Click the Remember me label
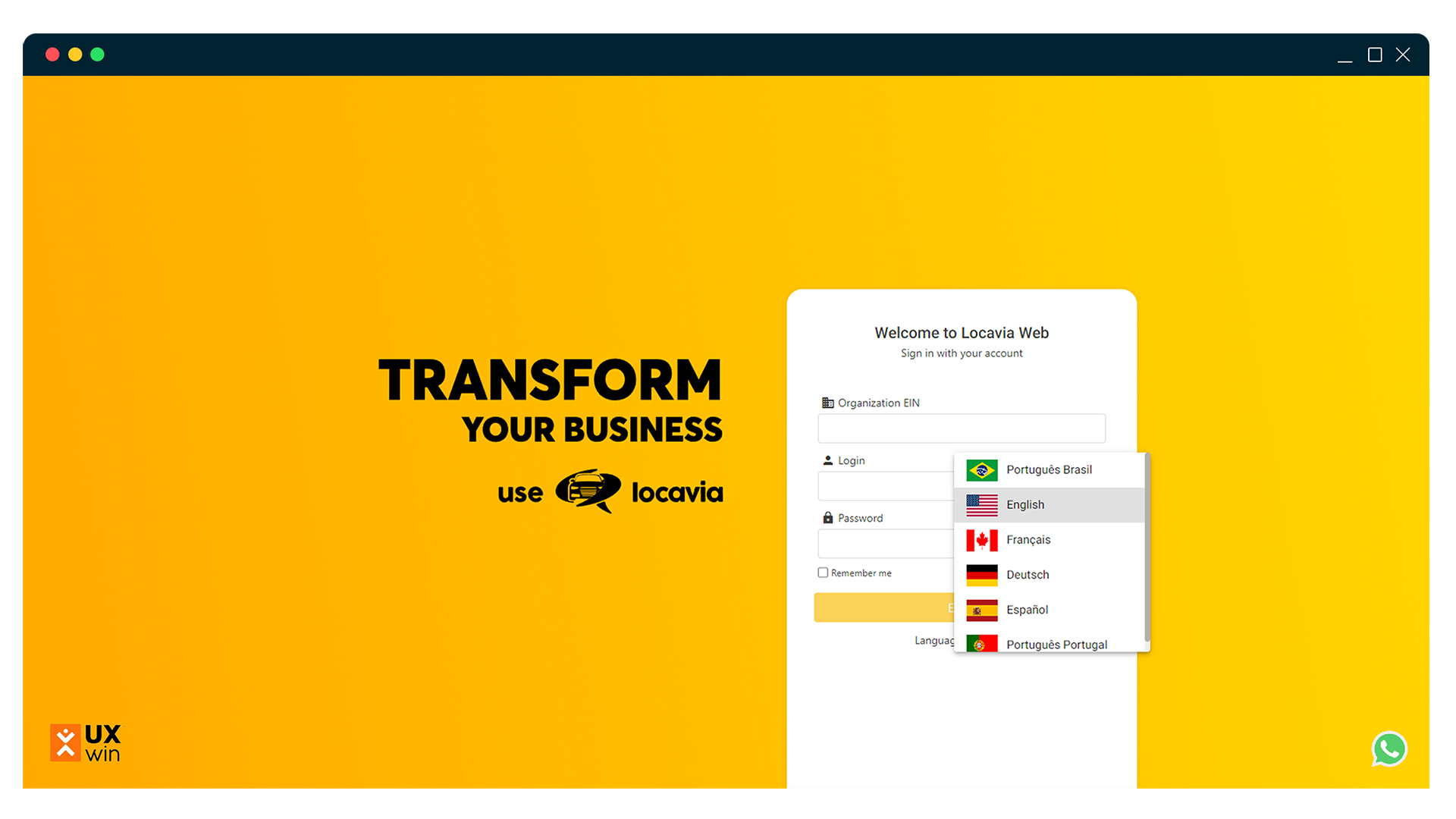The image size is (1456, 819). pos(861,573)
